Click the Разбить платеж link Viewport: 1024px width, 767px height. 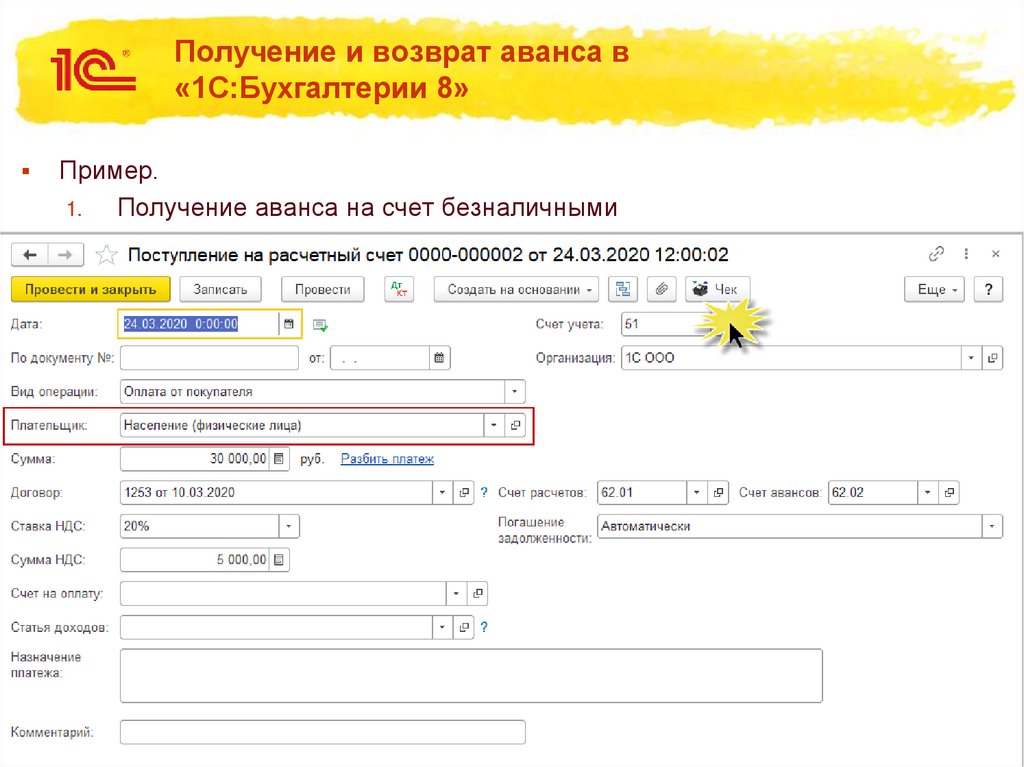pos(387,459)
